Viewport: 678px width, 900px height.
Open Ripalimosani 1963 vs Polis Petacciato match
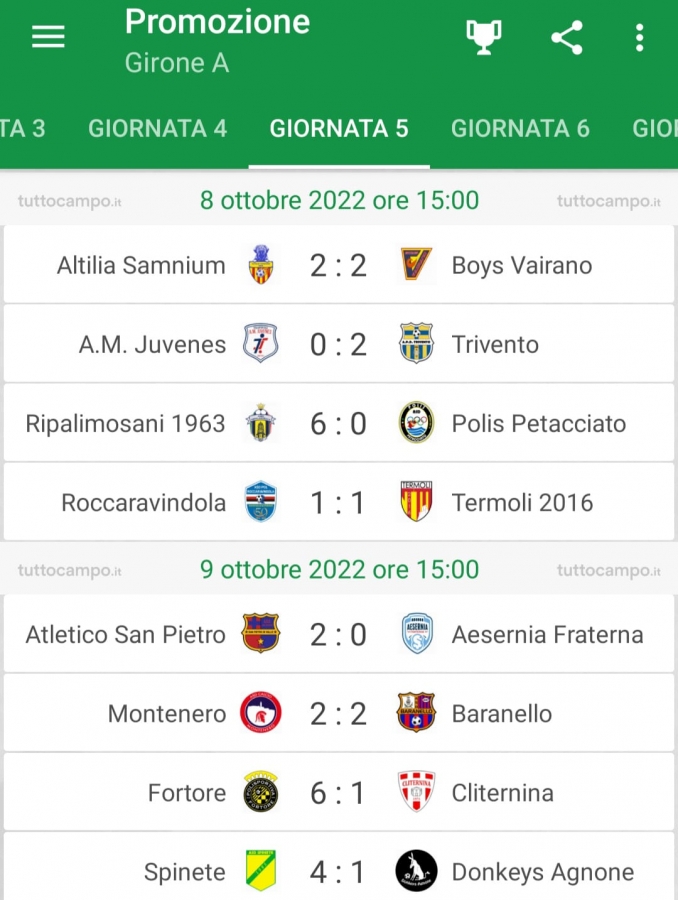pos(339,423)
